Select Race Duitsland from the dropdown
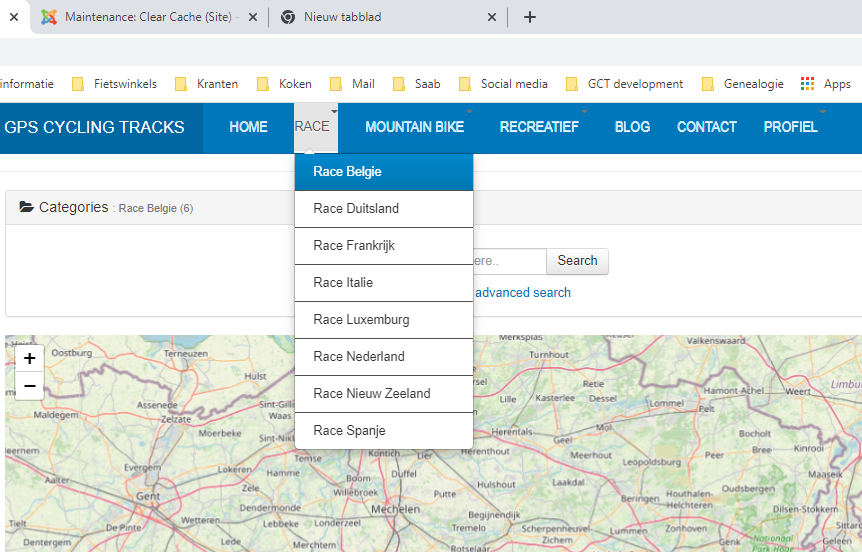This screenshot has width=862, height=552. tap(356, 209)
